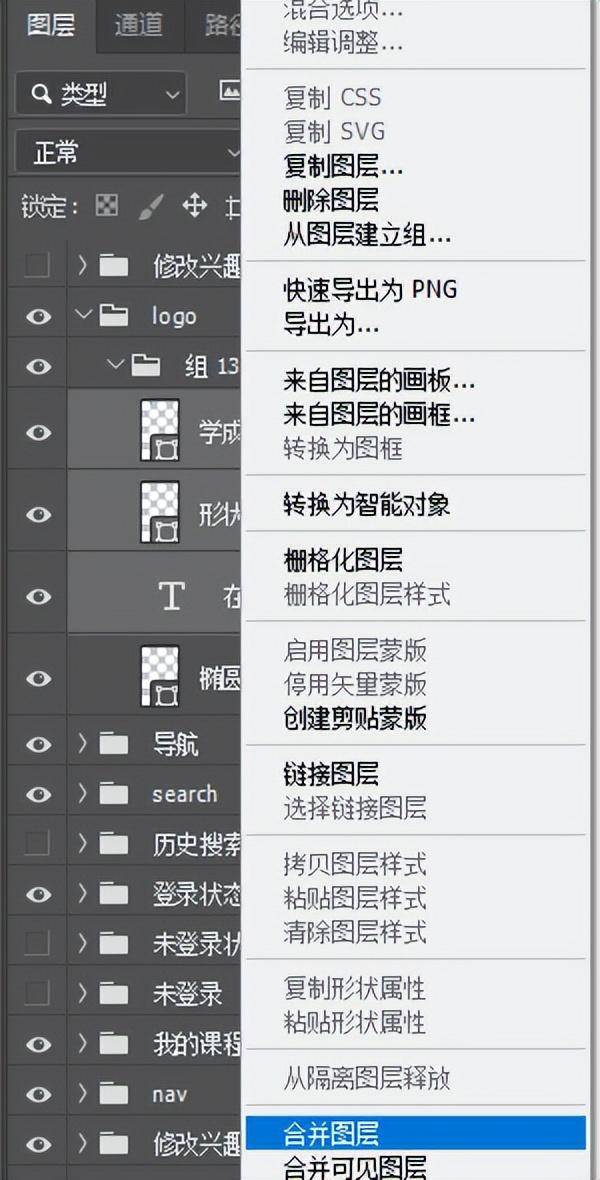Click the lock image pixels brush icon
Viewport: 600px width, 1180px height.
point(151,206)
